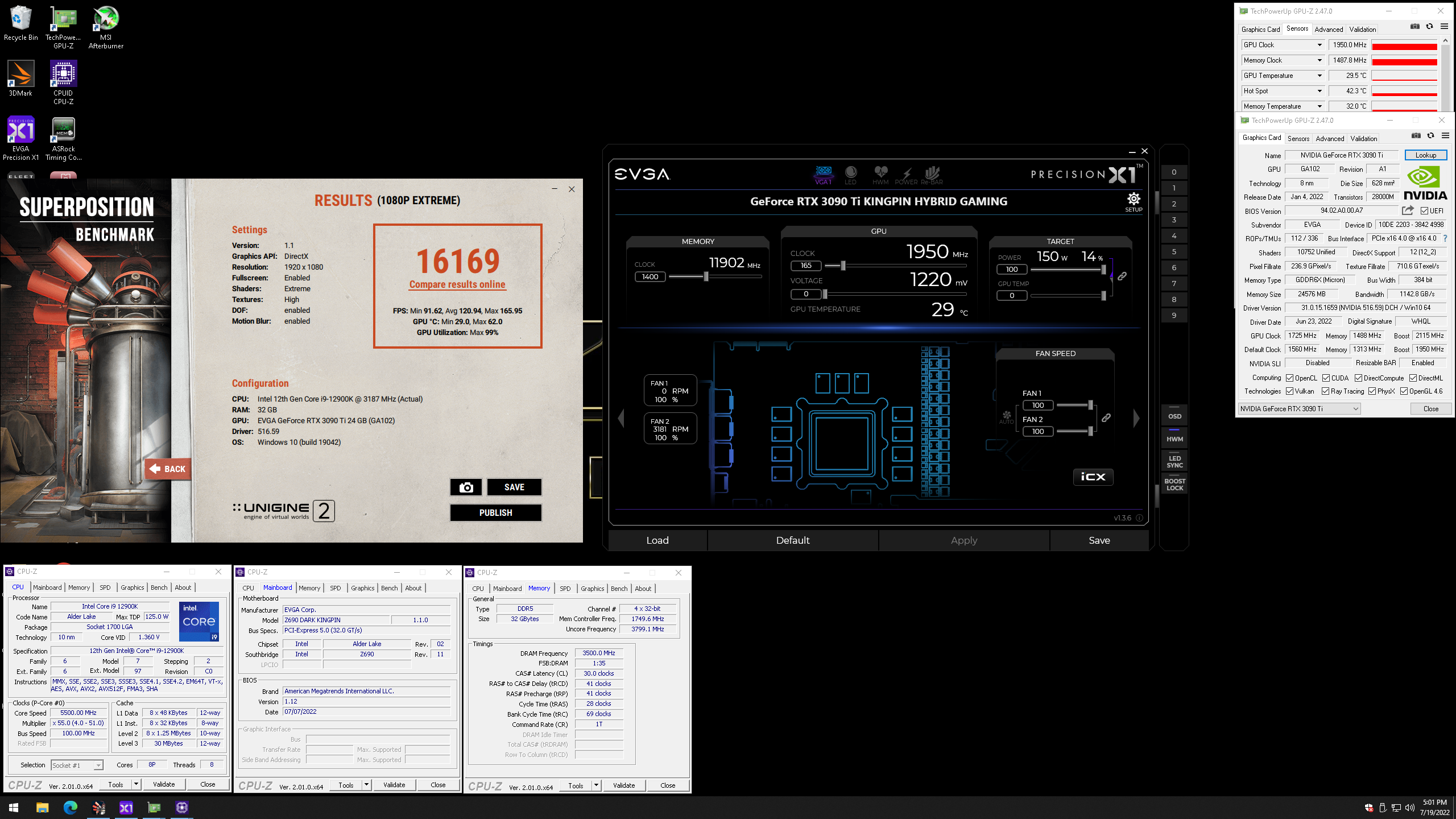Expand the Memory Temperature sensor dropdown

(1319, 106)
